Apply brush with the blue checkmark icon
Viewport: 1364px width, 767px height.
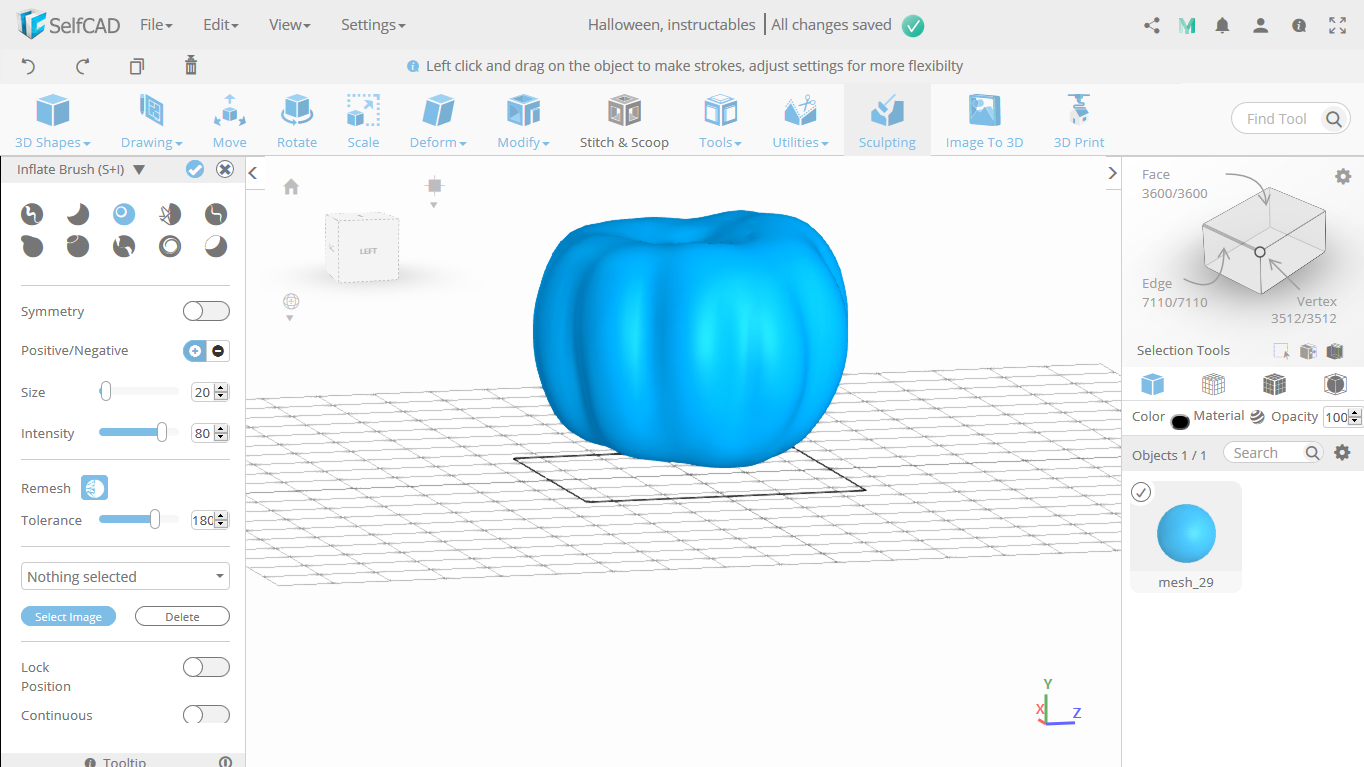tap(195, 169)
